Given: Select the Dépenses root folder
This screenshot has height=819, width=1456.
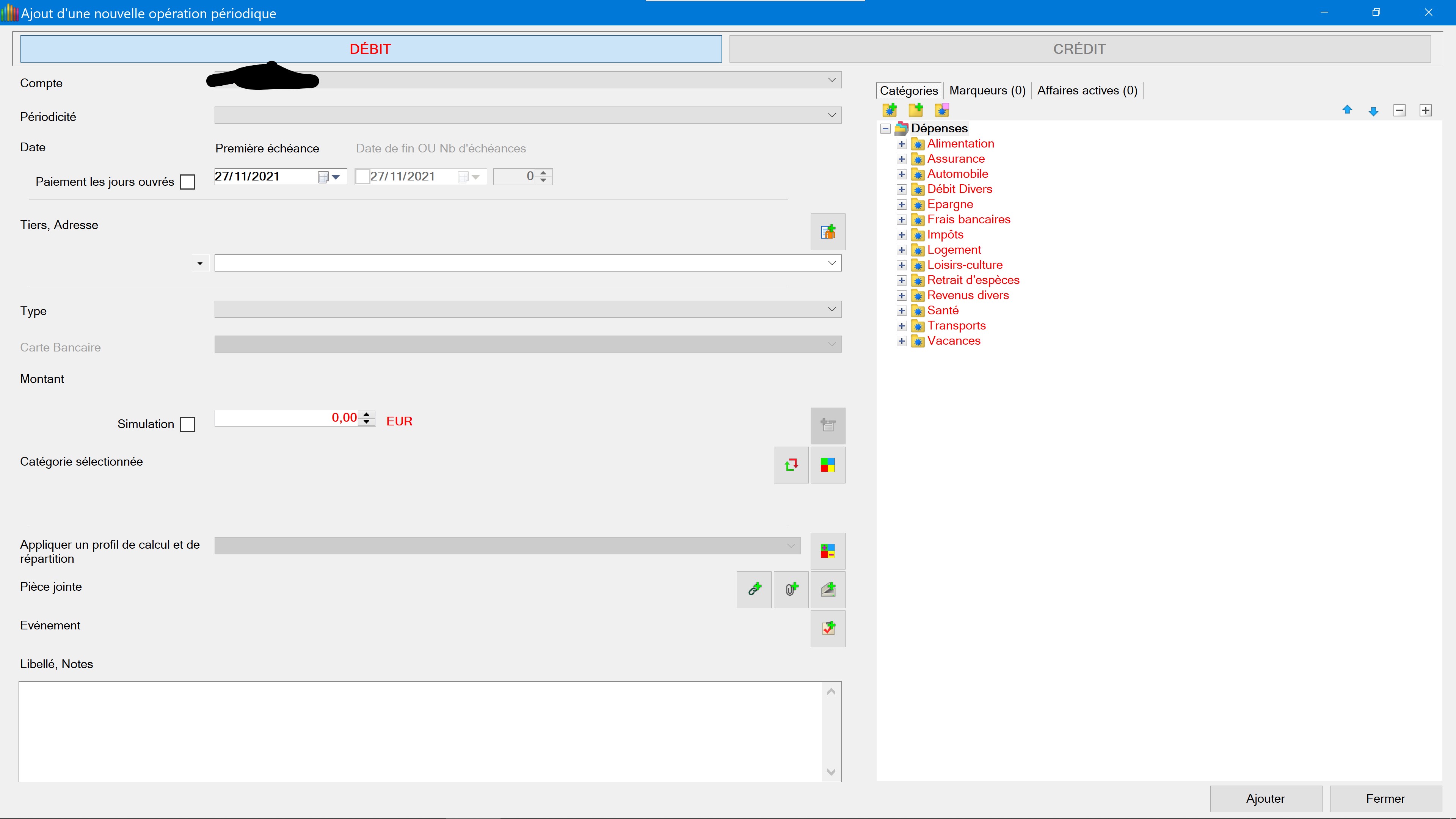Looking at the screenshot, I should tap(939, 128).
